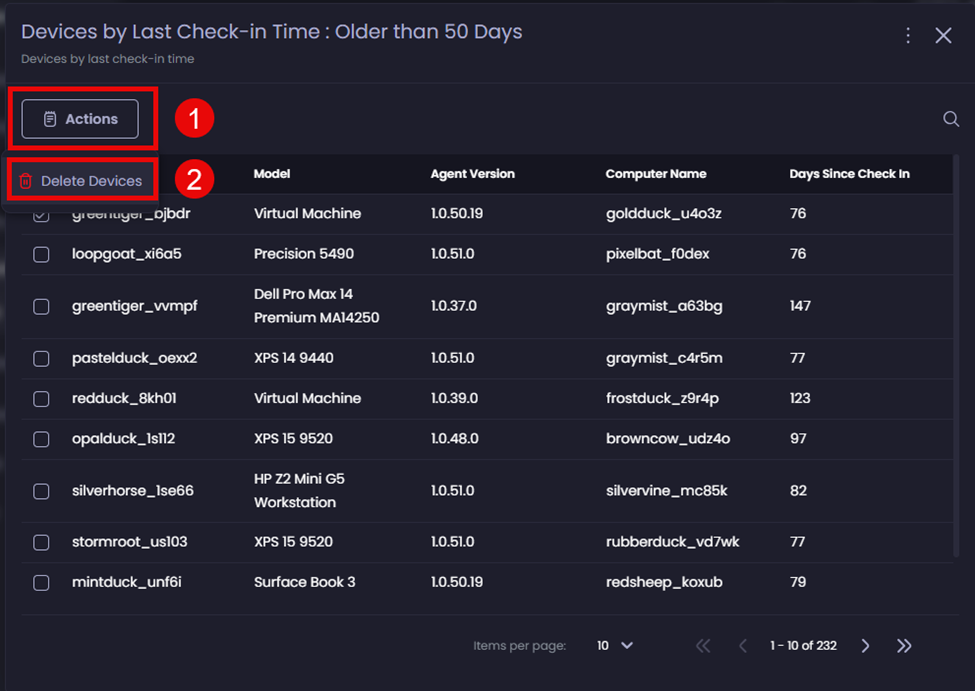The height and width of the screenshot is (691, 975).
Task: Click the Computer Name column header
Action: 655,174
